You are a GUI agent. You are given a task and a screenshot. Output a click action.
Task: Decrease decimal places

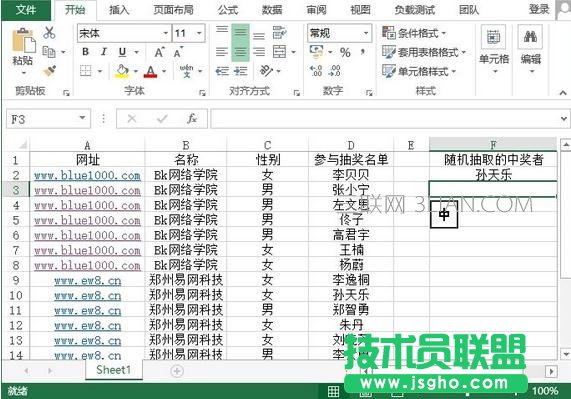334,71
